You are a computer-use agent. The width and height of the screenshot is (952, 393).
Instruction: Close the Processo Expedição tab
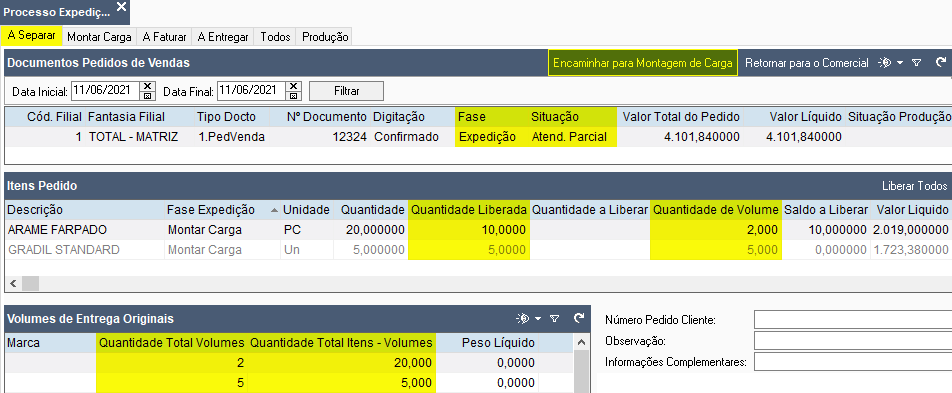121,7
